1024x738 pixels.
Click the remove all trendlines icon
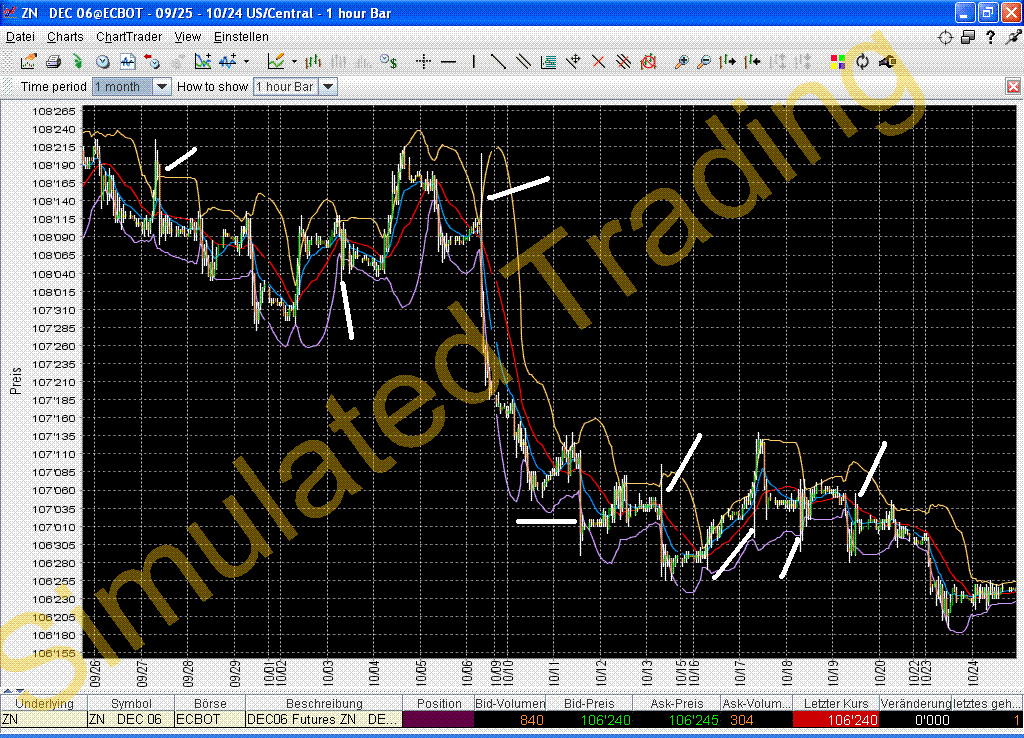tap(623, 62)
